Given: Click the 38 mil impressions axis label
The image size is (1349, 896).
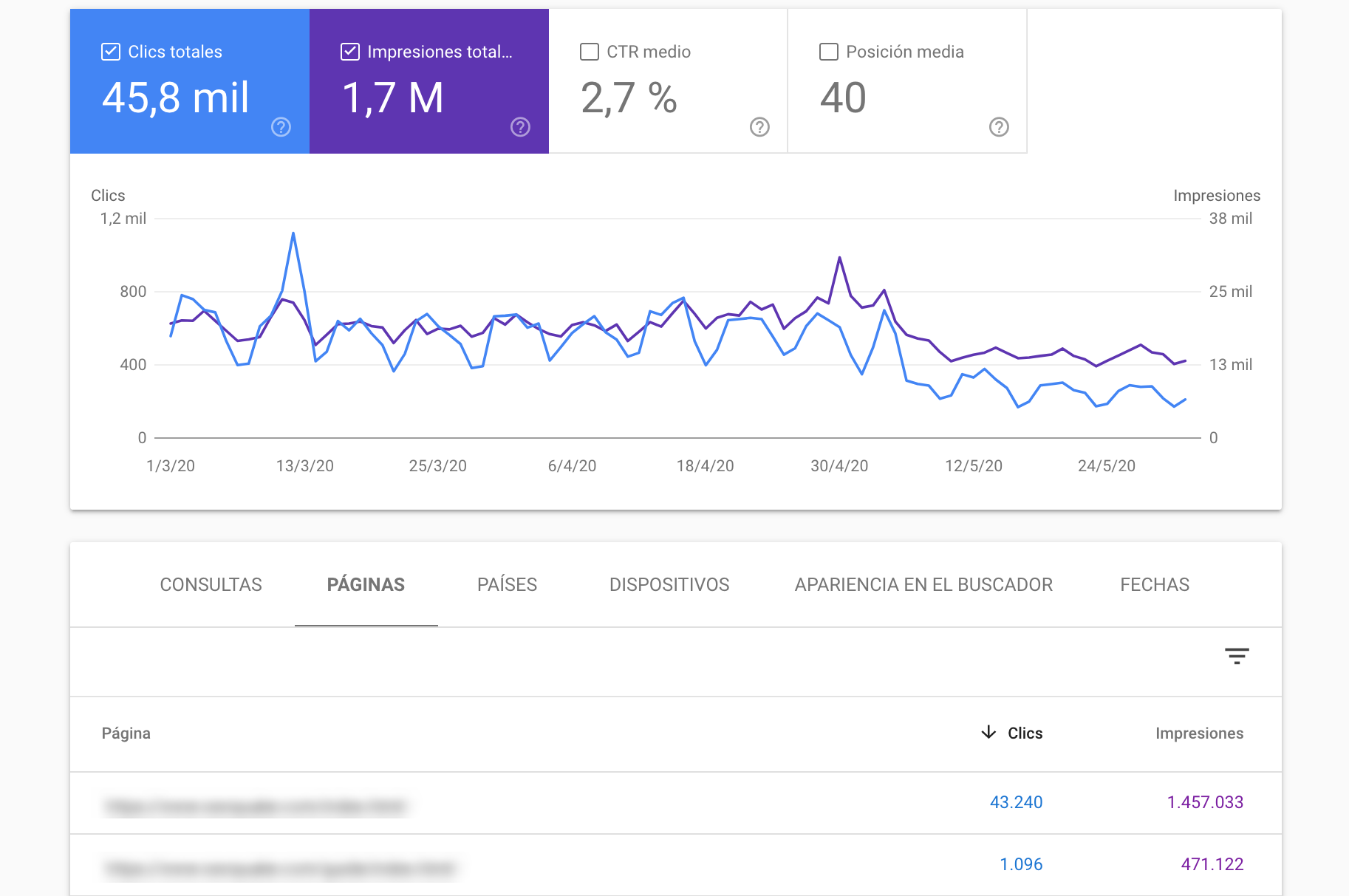Looking at the screenshot, I should [x=1231, y=219].
